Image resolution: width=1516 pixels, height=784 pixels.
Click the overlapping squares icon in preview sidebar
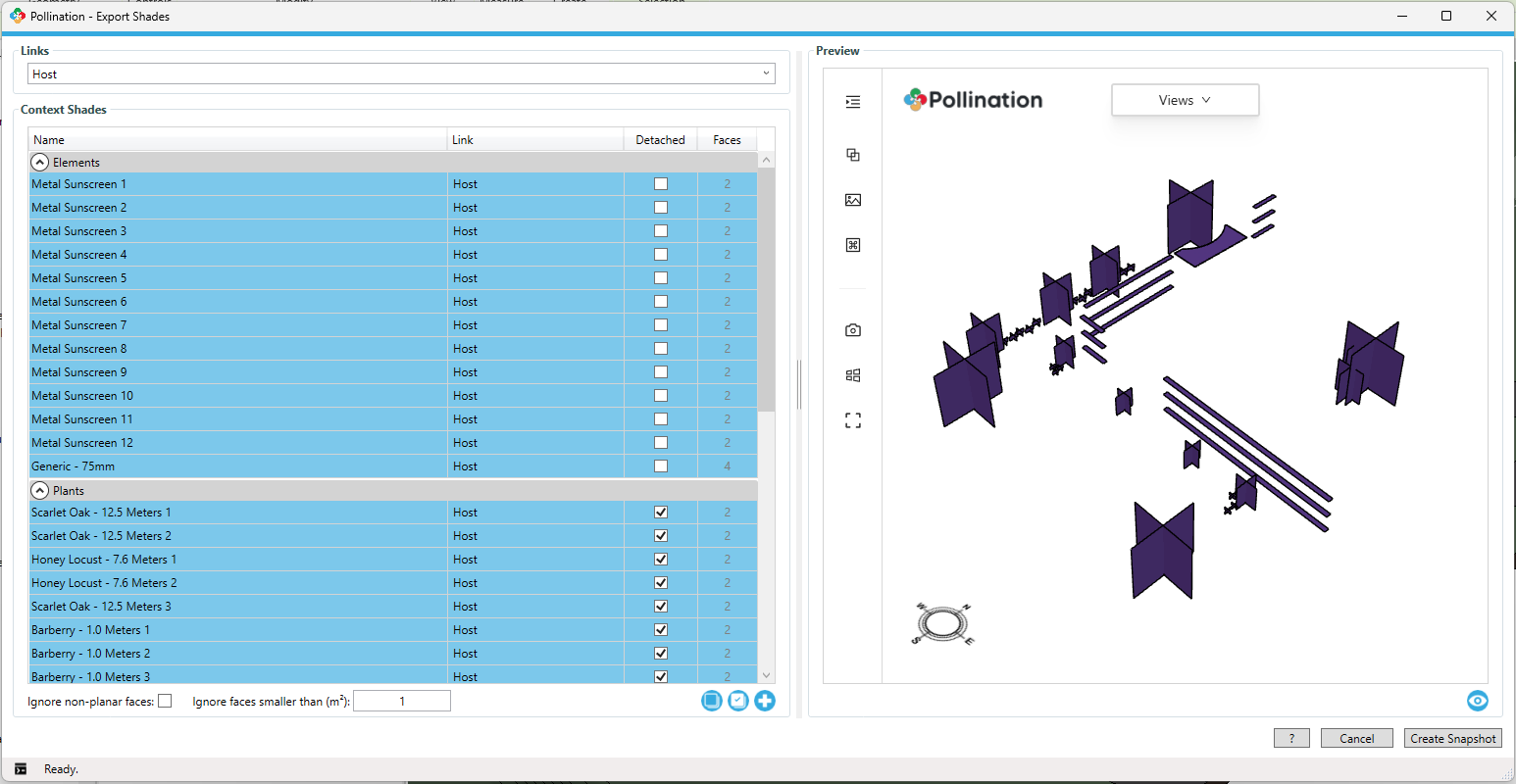853,155
